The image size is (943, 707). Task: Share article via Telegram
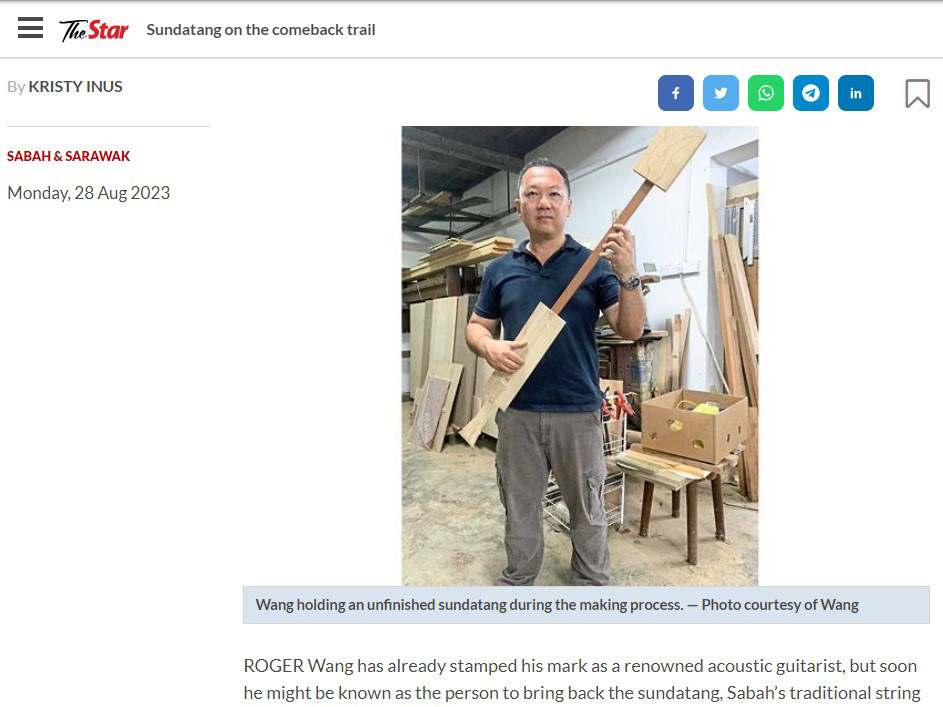(811, 93)
